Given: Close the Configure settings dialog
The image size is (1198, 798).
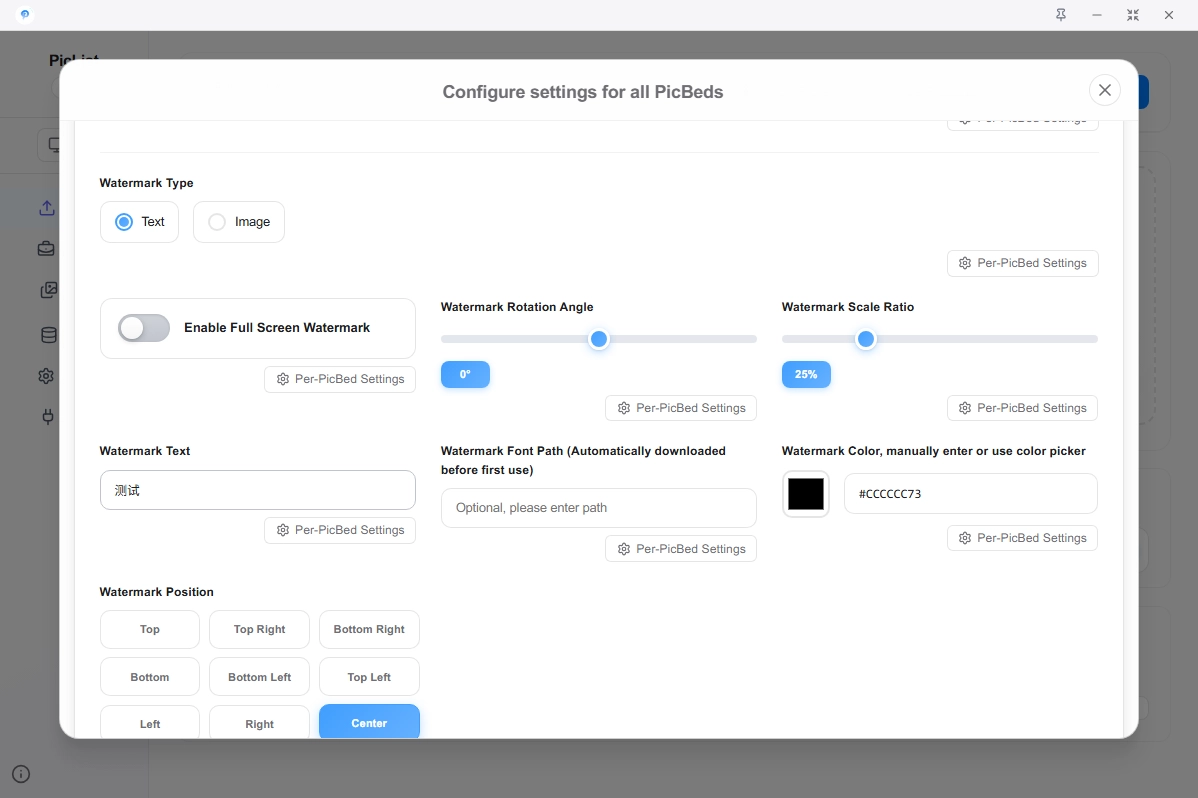Looking at the screenshot, I should pyautogui.click(x=1104, y=90).
